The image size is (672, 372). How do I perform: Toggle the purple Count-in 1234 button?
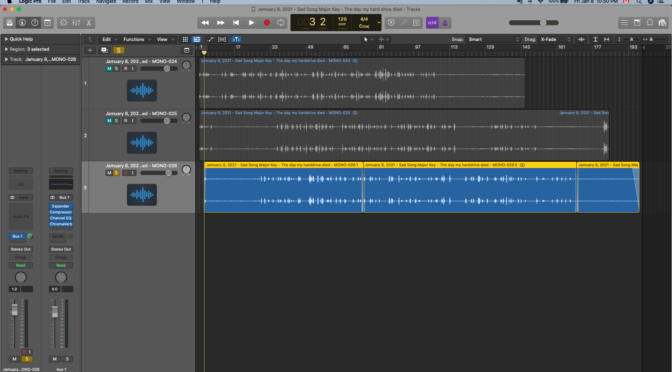(432, 23)
